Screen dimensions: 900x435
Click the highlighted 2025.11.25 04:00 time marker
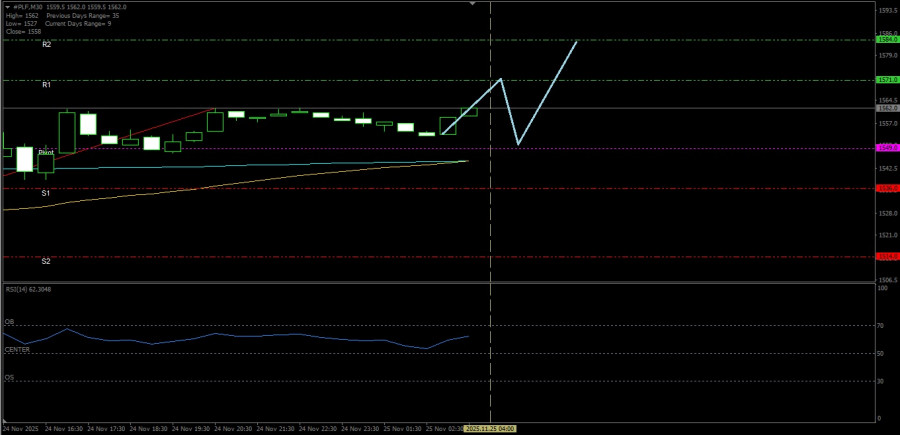coord(490,428)
